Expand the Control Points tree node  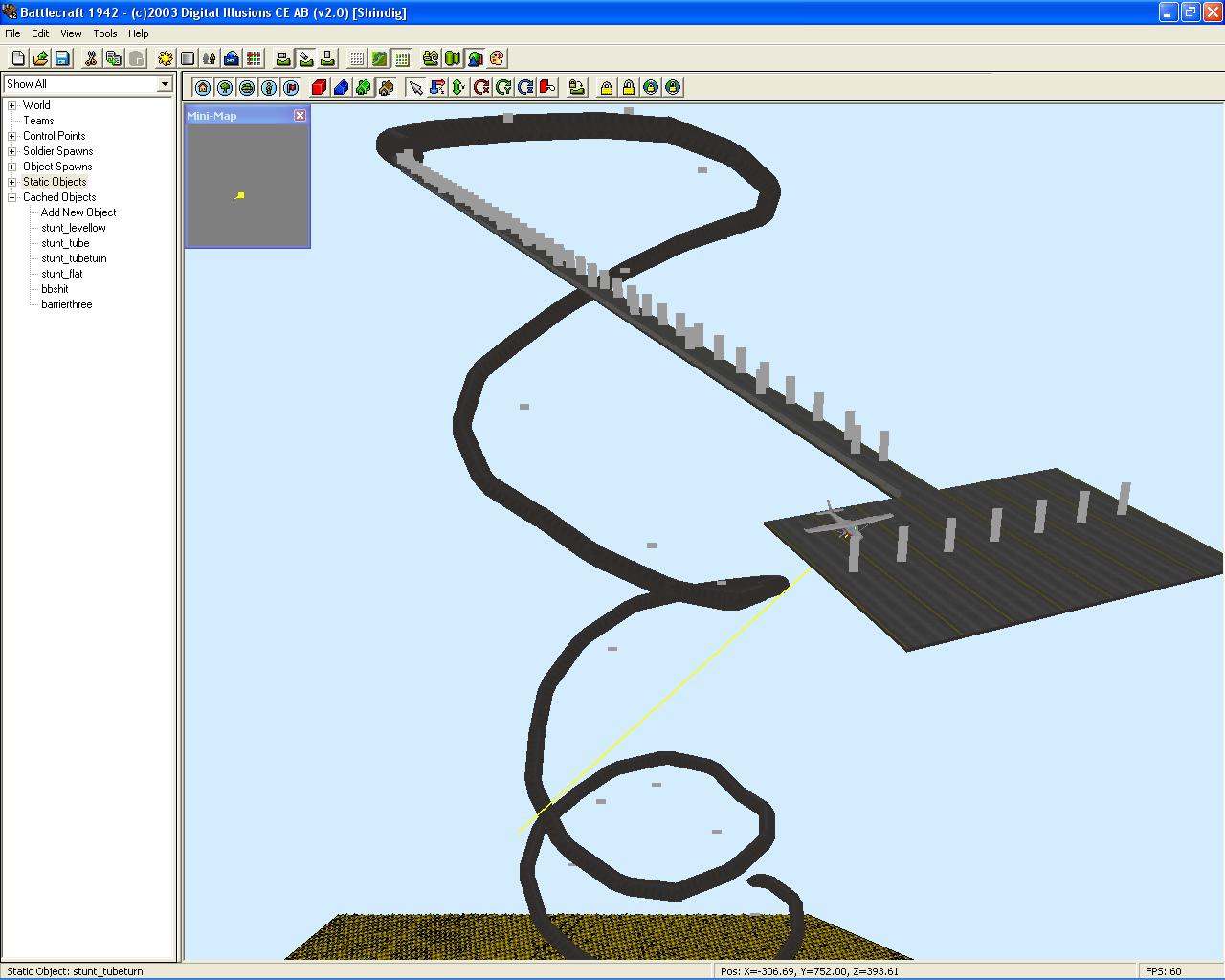pos(12,136)
